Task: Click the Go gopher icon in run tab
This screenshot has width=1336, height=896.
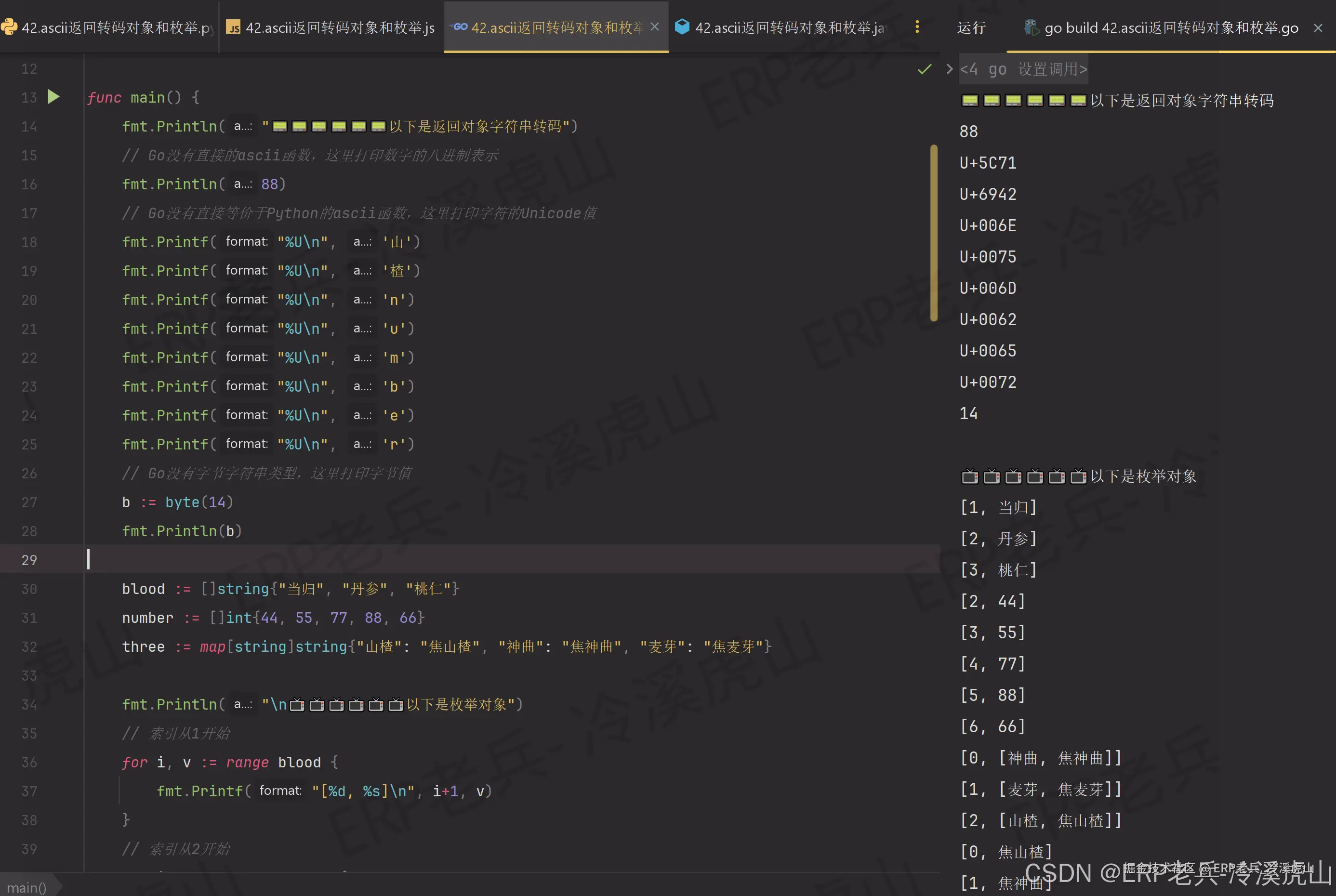Action: [1030, 27]
